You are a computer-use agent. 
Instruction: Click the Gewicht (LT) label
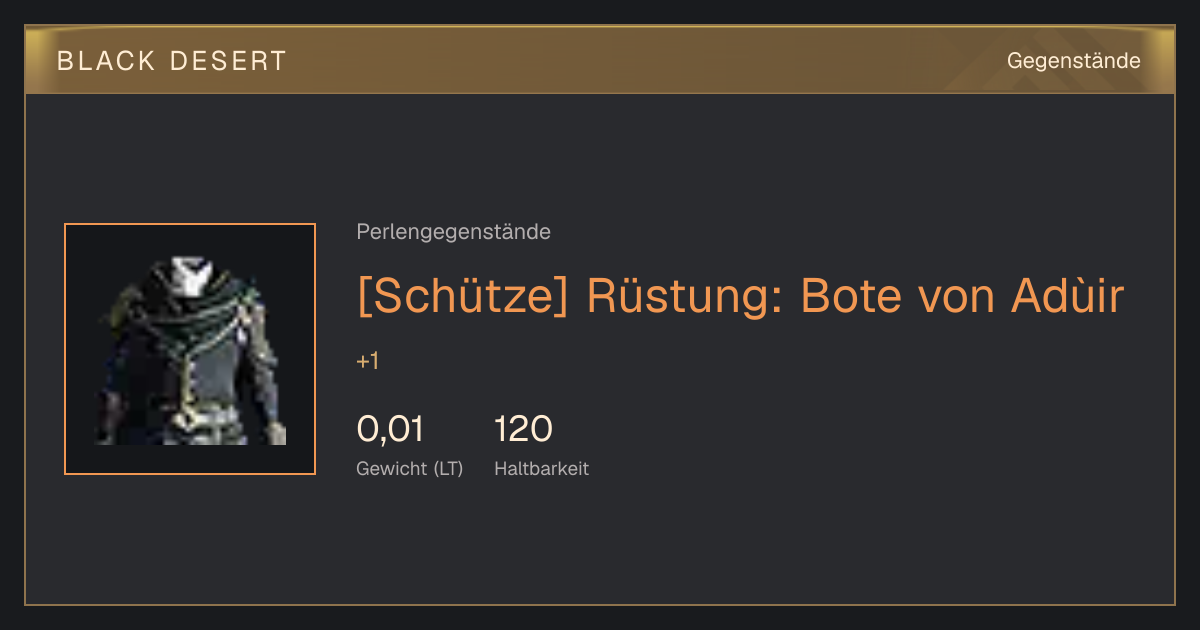pyautogui.click(x=410, y=468)
